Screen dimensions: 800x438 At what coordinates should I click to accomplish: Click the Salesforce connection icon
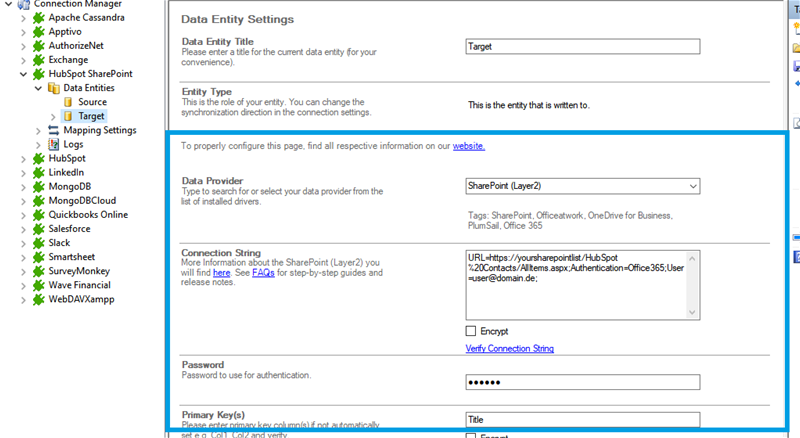click(x=39, y=228)
